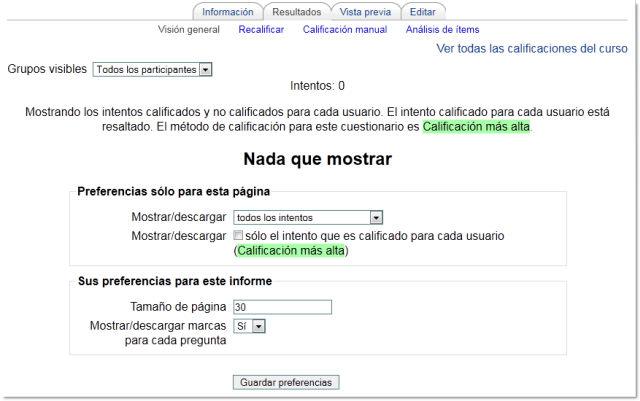Click the Recalificar link
The height and width of the screenshot is (401, 640).
[x=261, y=30]
